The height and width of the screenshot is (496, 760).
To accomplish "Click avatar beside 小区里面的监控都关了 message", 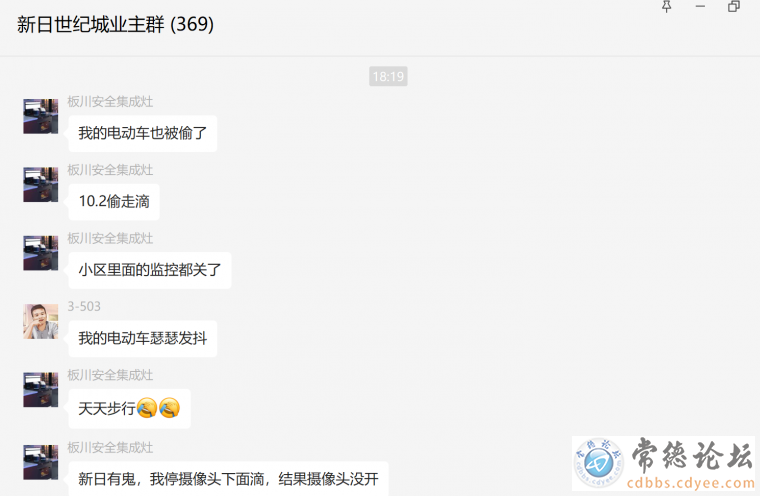I will point(41,253).
